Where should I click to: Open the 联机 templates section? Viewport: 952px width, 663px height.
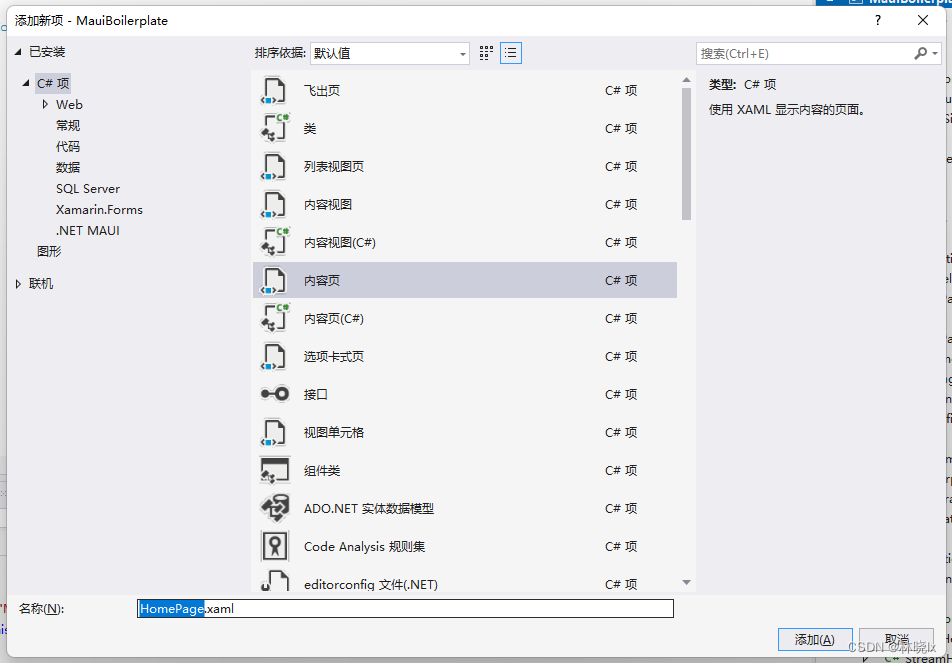point(40,283)
